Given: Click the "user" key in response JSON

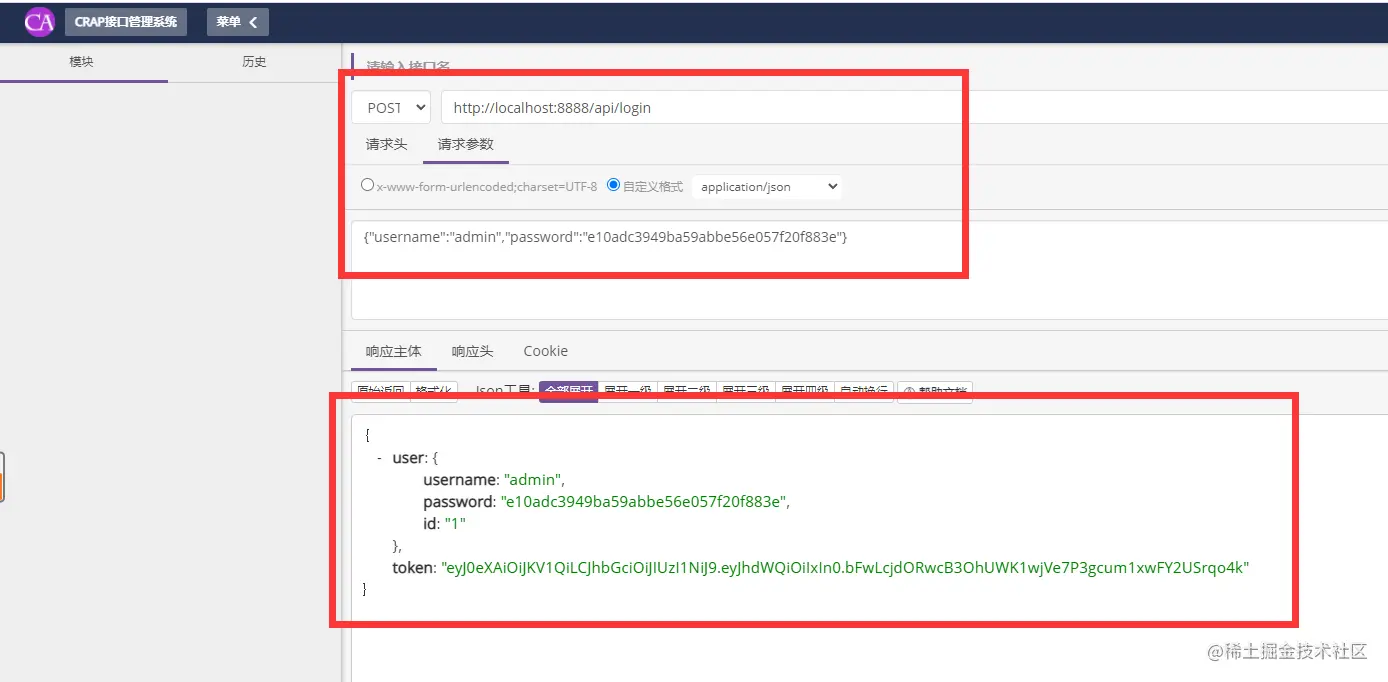Looking at the screenshot, I should (408, 458).
